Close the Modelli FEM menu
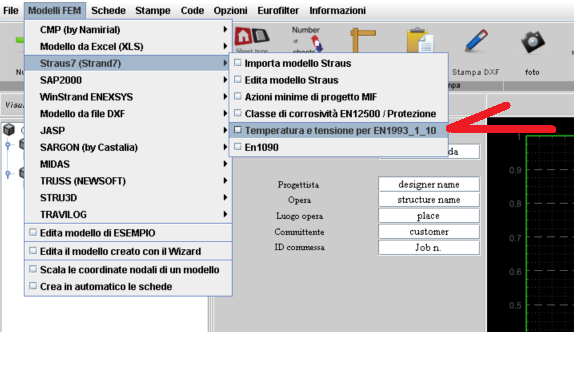 pyautogui.click(x=55, y=11)
